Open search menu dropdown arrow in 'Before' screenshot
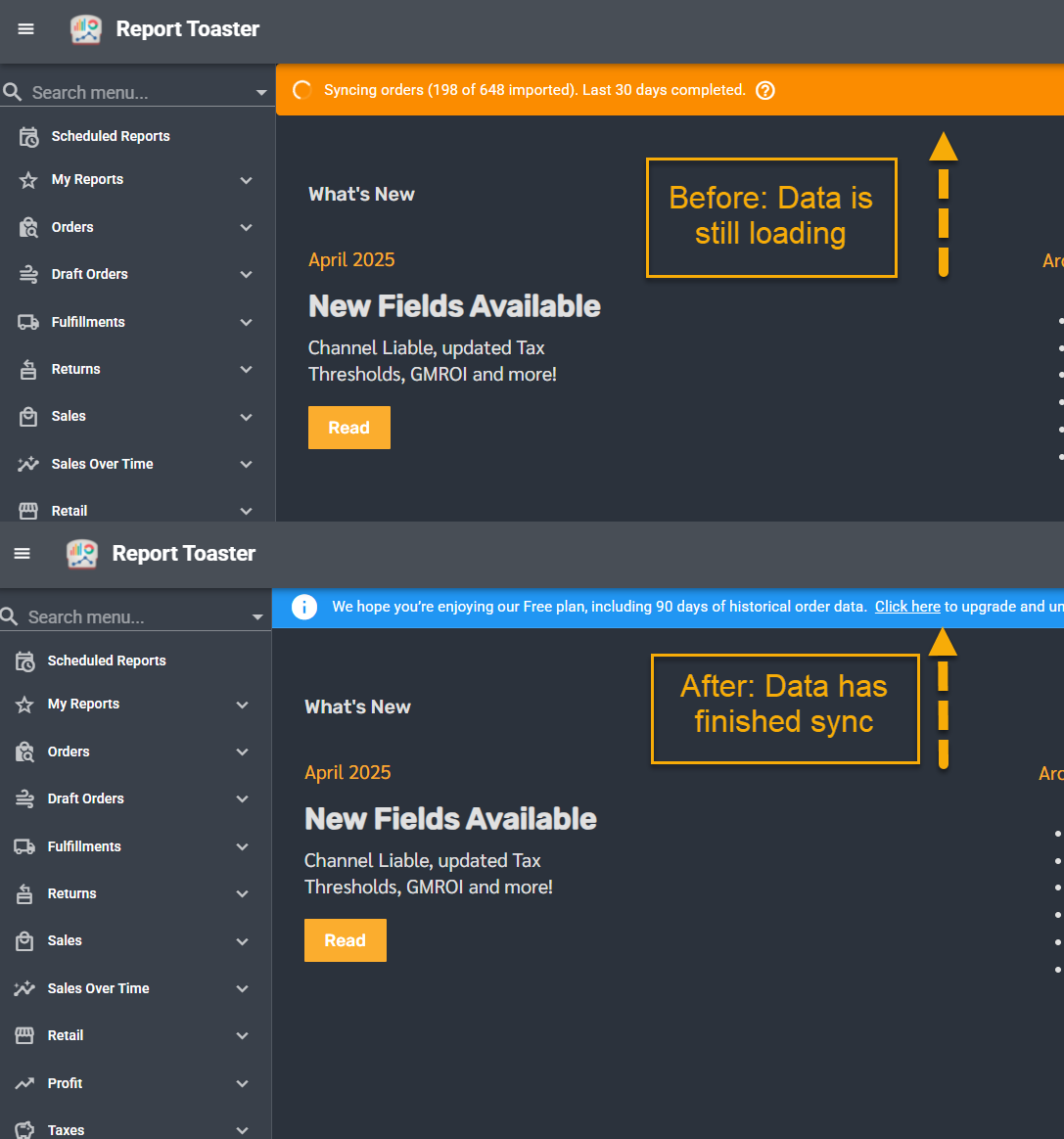 tap(261, 93)
